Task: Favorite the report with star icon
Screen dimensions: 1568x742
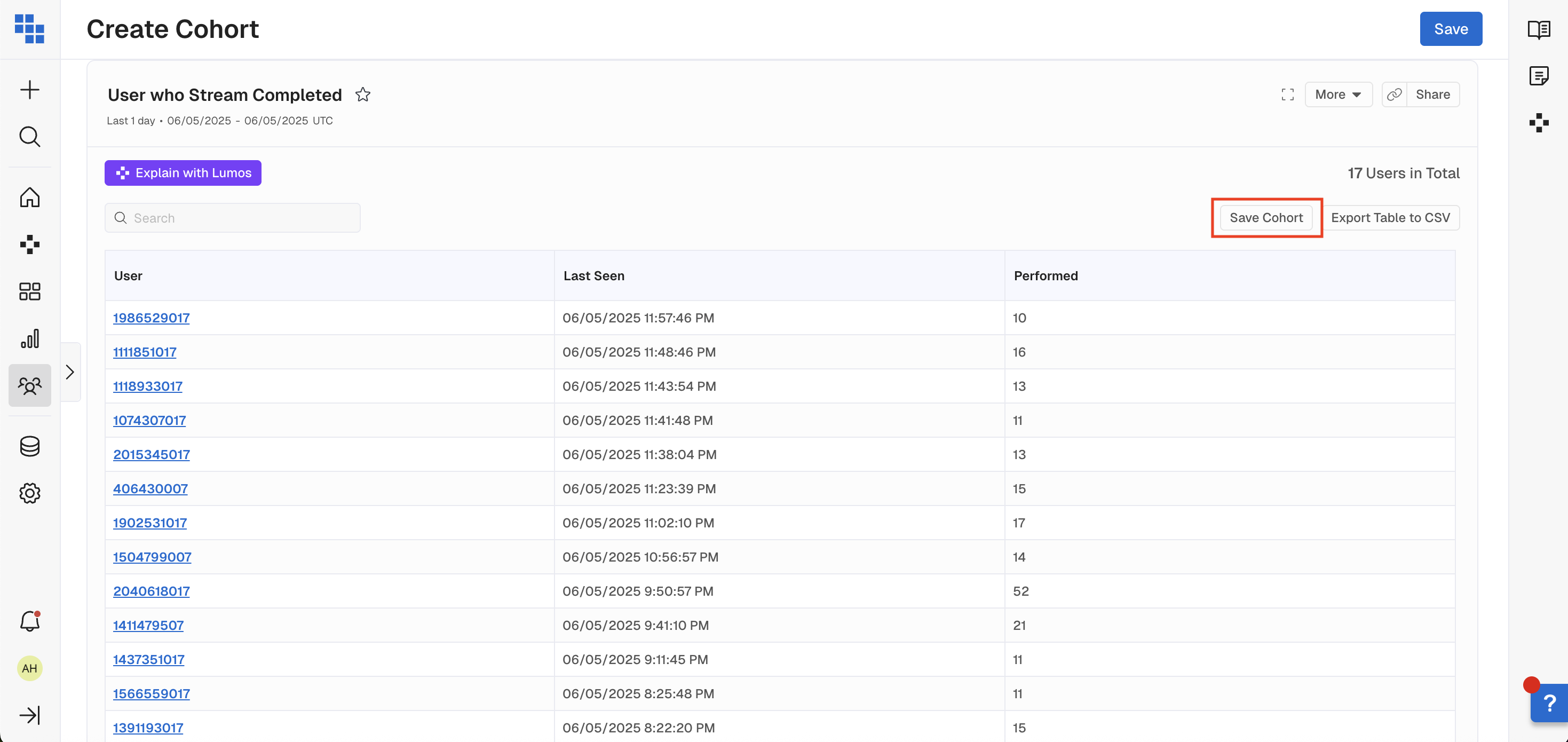Action: coord(363,94)
